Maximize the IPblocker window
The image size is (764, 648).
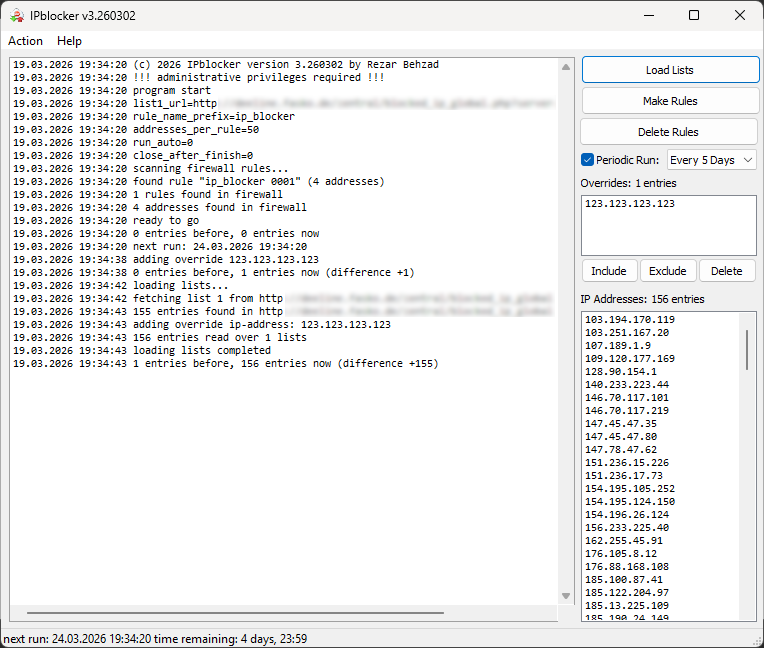pyautogui.click(x=694, y=16)
